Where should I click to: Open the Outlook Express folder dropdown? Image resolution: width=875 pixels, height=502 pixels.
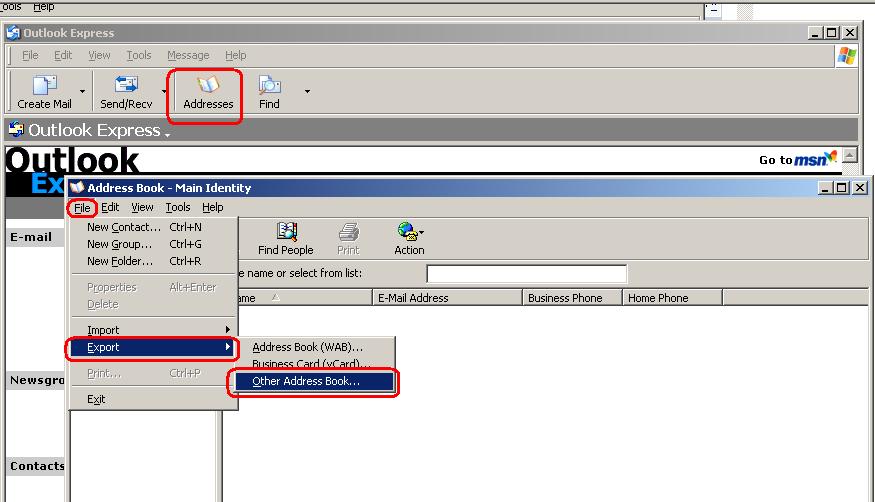point(167,134)
